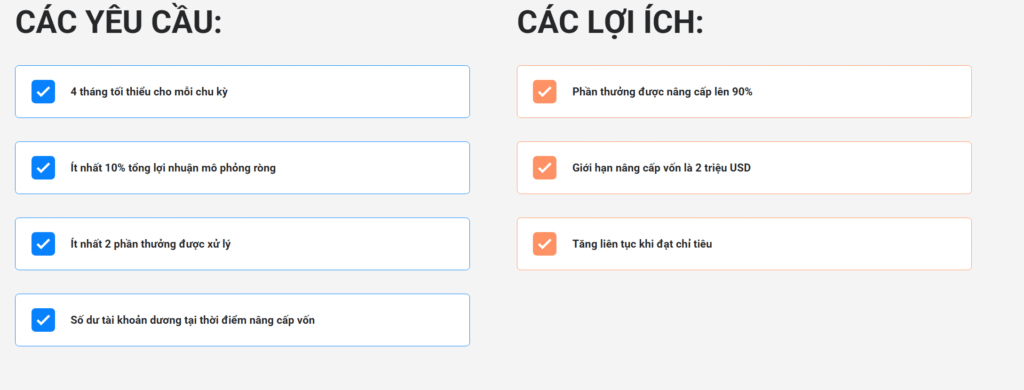Click the text 'Phần thưởng được nâng cấp lên 90%'

click(662, 92)
